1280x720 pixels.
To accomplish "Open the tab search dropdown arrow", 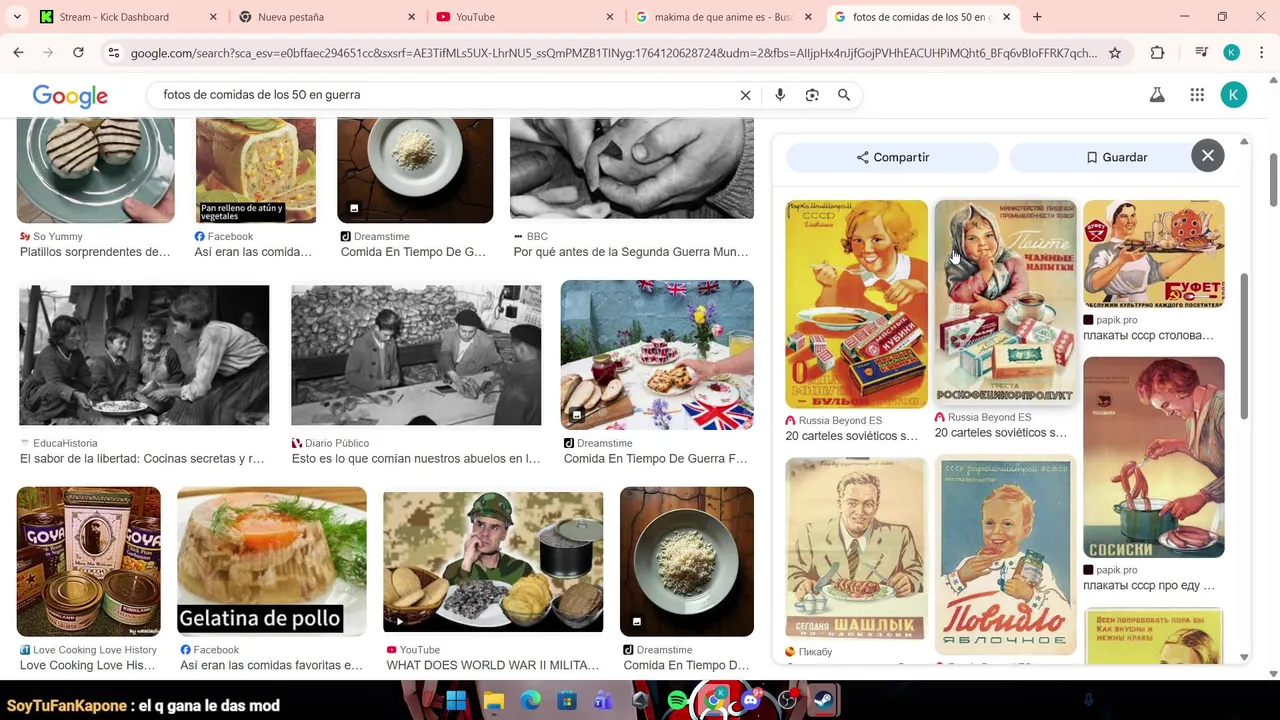I will [18, 17].
